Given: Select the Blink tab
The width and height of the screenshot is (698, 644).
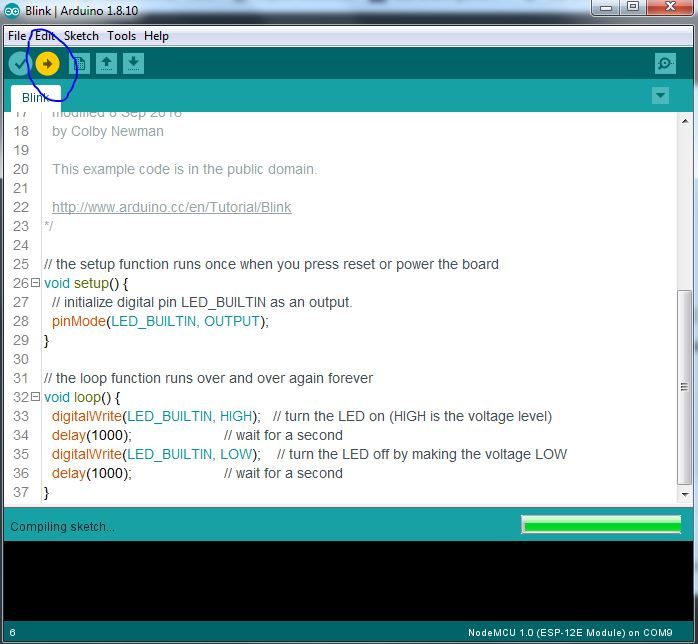Looking at the screenshot, I should (x=36, y=97).
